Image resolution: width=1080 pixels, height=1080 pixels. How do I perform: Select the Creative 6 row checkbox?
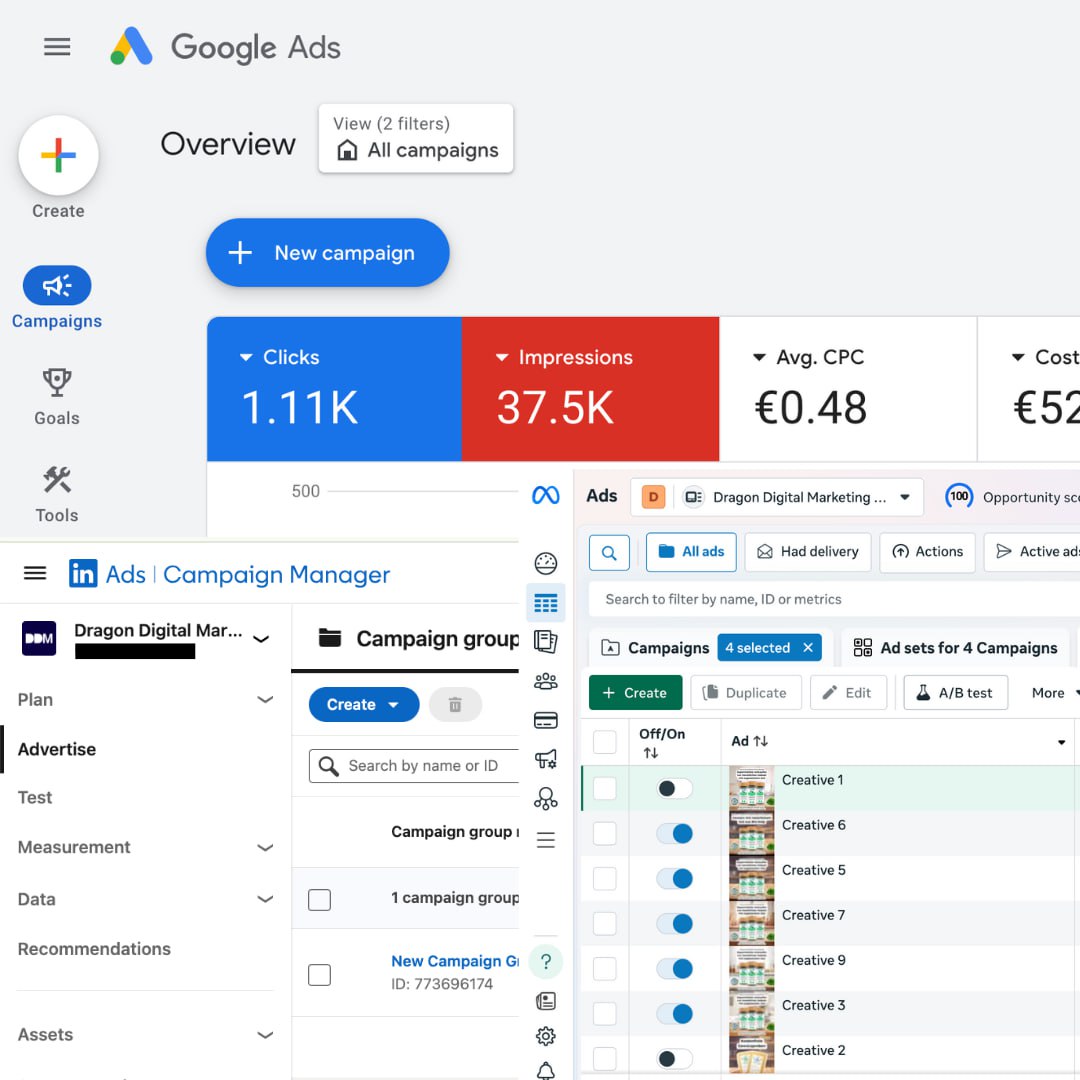point(605,833)
